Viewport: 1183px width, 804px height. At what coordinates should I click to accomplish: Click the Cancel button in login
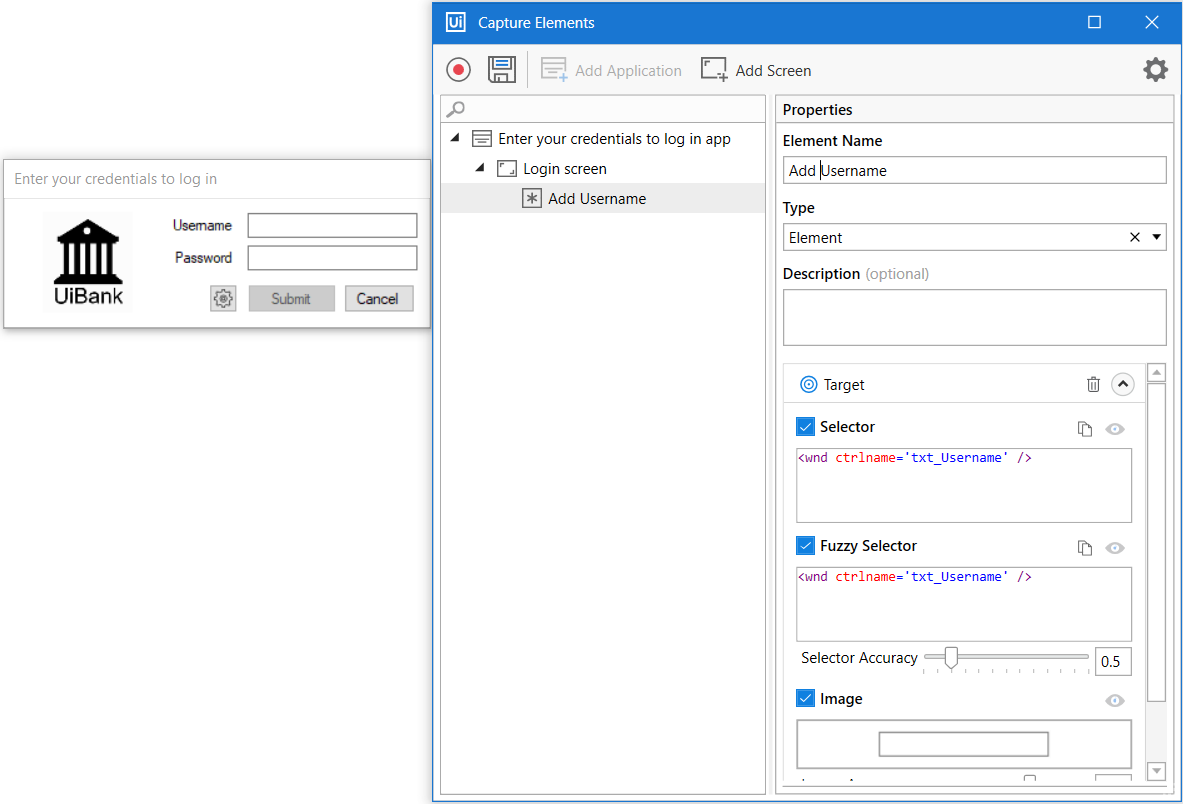pyautogui.click(x=378, y=298)
